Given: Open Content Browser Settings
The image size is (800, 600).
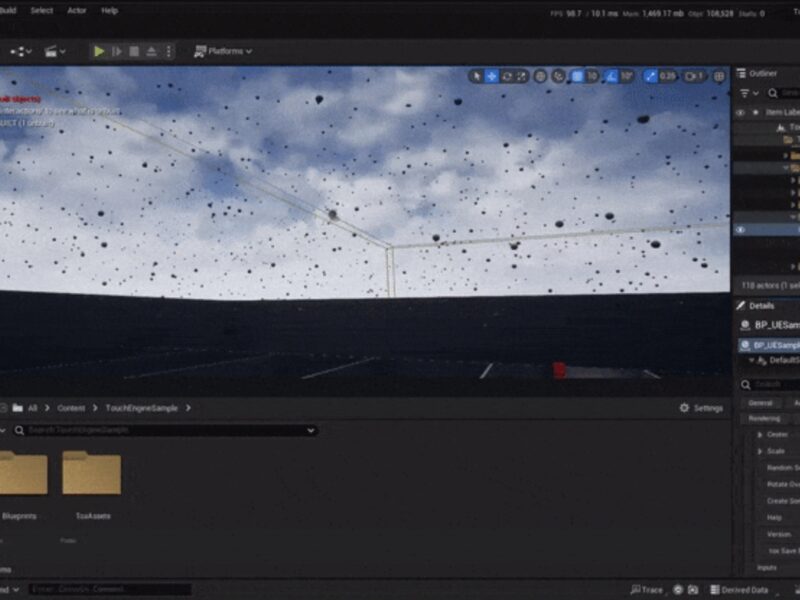Looking at the screenshot, I should pyautogui.click(x=702, y=408).
